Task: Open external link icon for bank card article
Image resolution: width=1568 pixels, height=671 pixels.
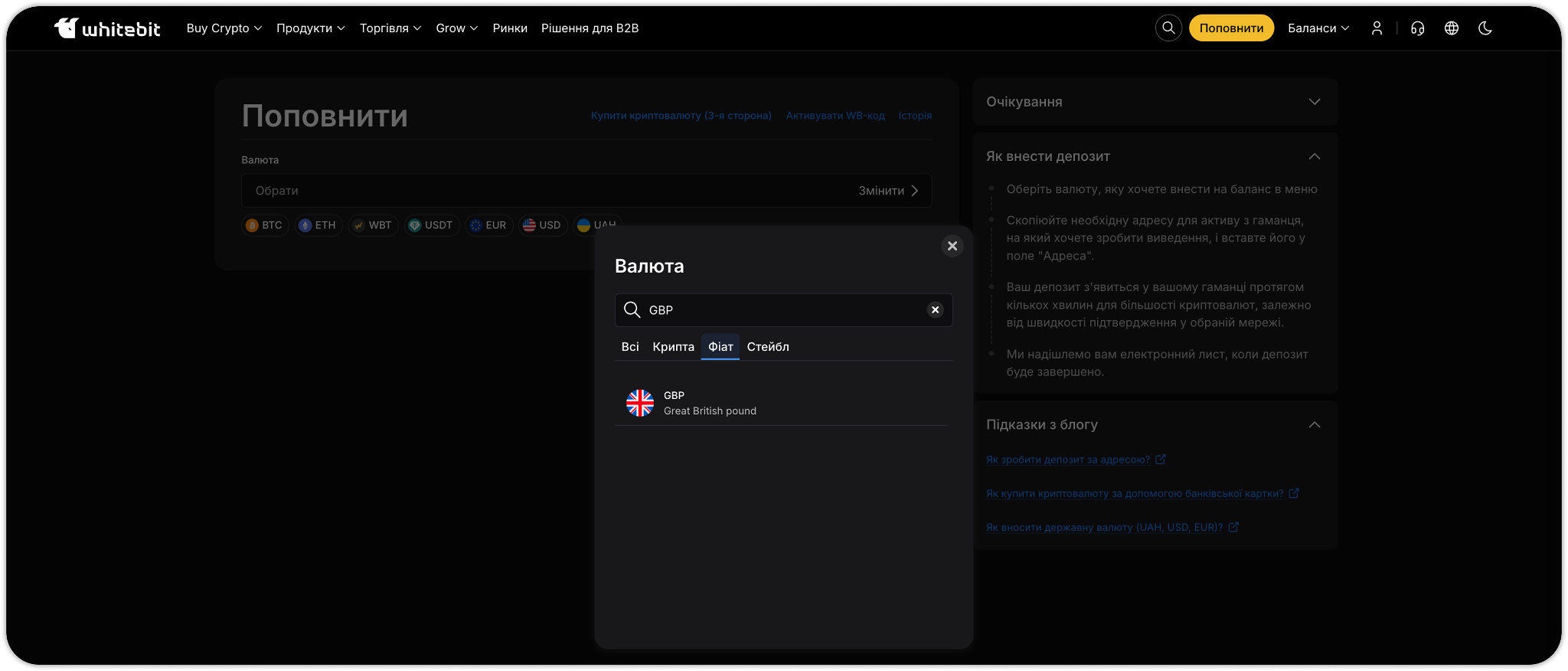Action: coord(1294,493)
